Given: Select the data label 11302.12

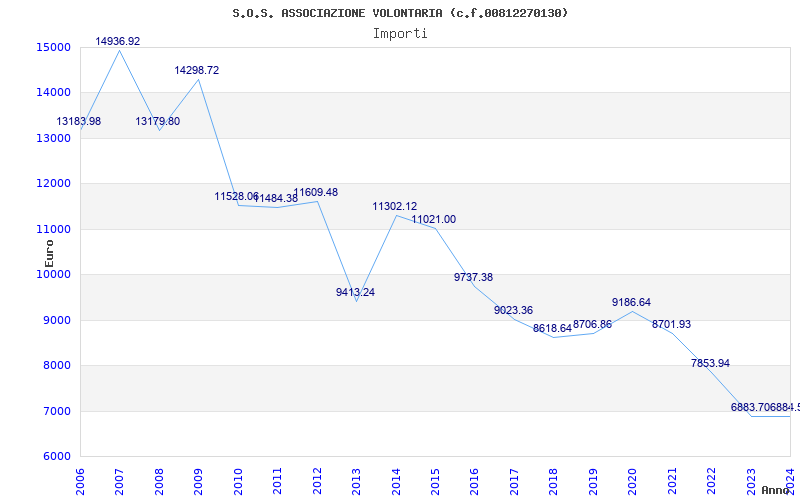Looking at the screenshot, I should pos(394,207).
